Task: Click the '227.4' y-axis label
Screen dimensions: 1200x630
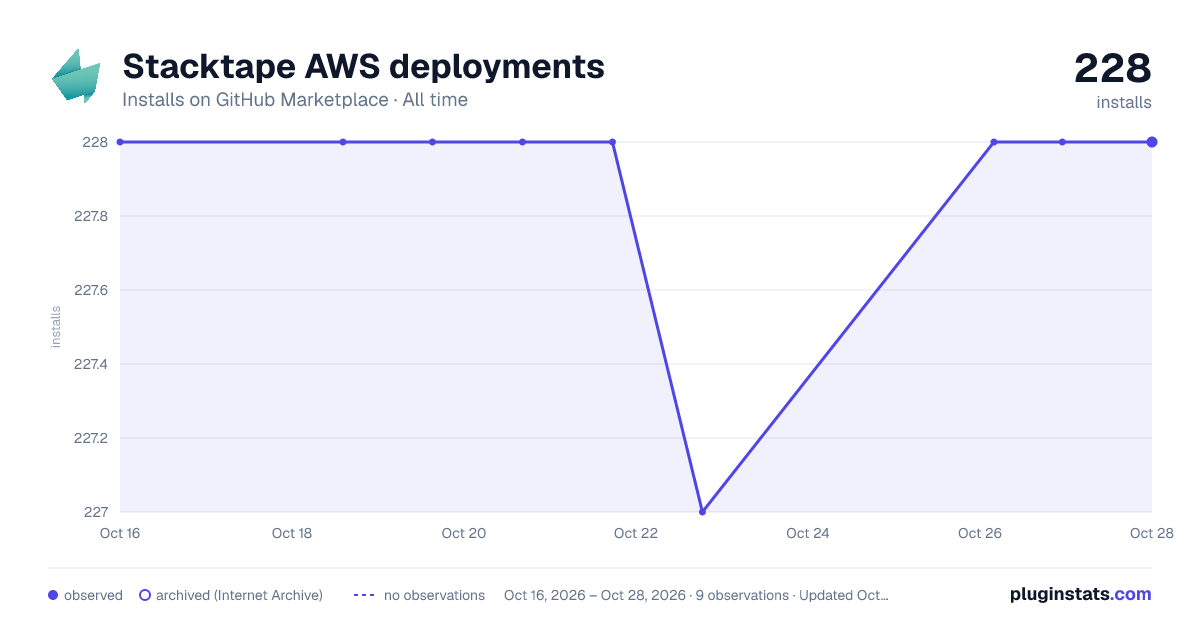Action: pos(91,364)
